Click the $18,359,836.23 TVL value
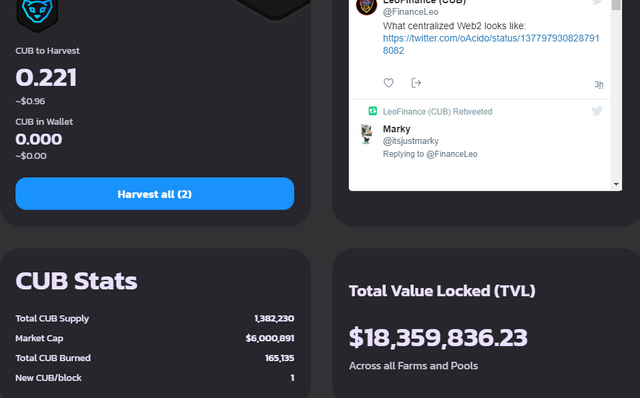The height and width of the screenshot is (398, 640). click(x=438, y=338)
